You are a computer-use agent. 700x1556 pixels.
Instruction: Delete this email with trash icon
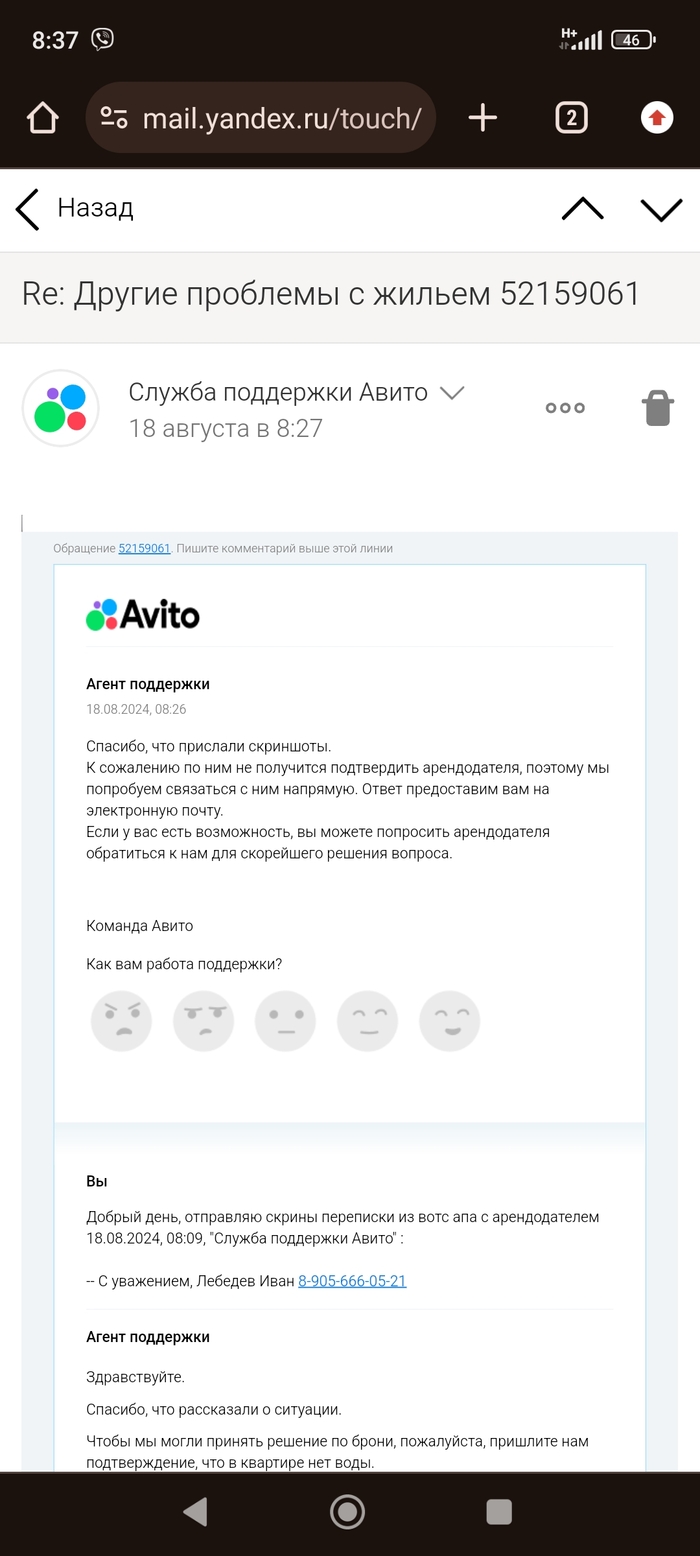(658, 408)
